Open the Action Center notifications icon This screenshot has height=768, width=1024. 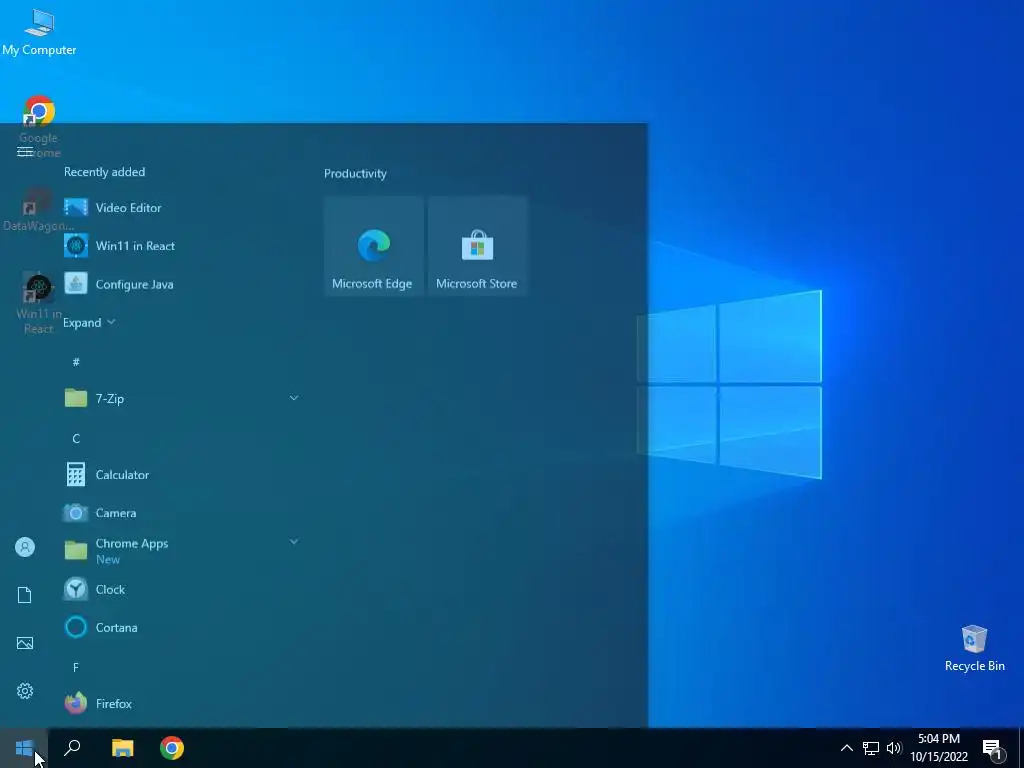992,748
